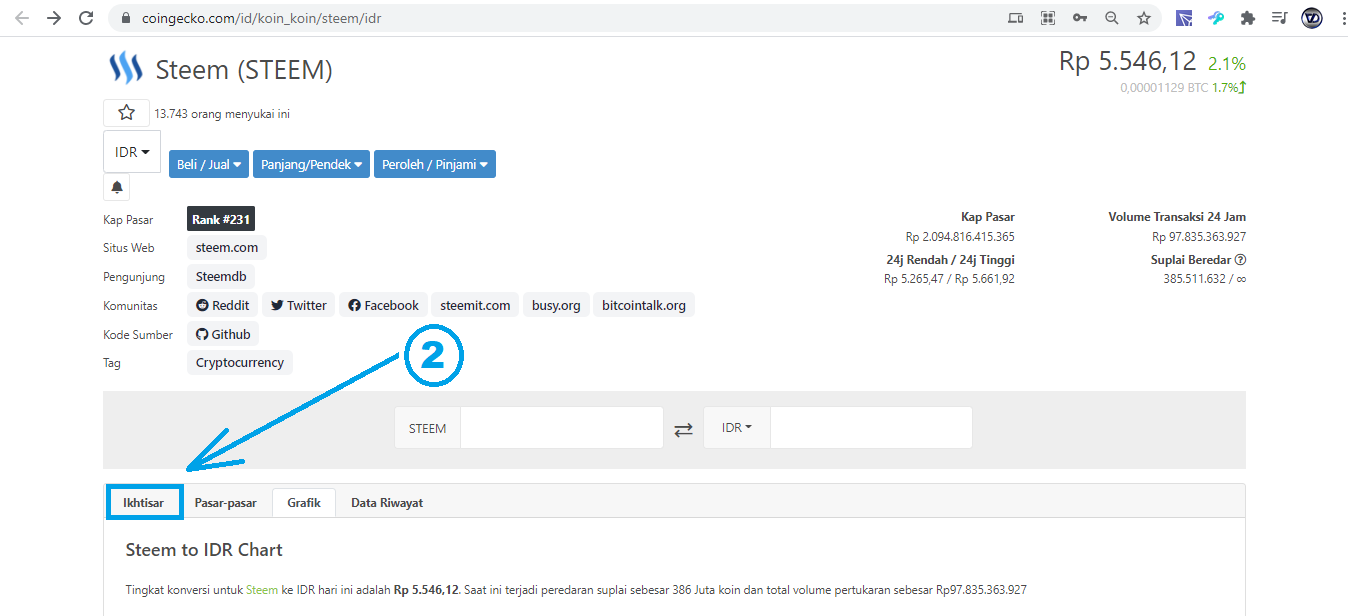
Task: Open the Github source code link
Action: pos(223,334)
